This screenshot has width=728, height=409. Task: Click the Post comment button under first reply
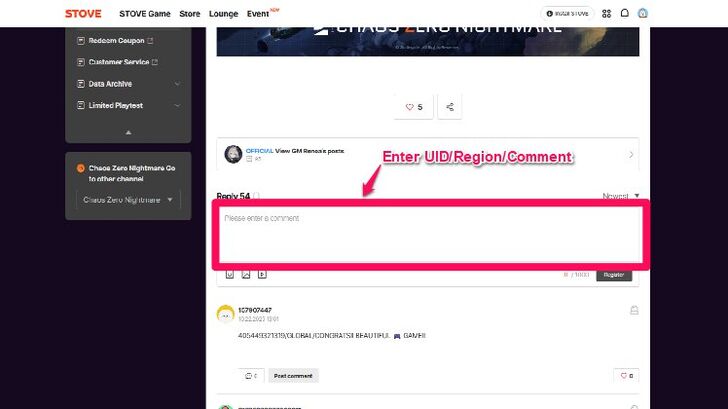[293, 376]
